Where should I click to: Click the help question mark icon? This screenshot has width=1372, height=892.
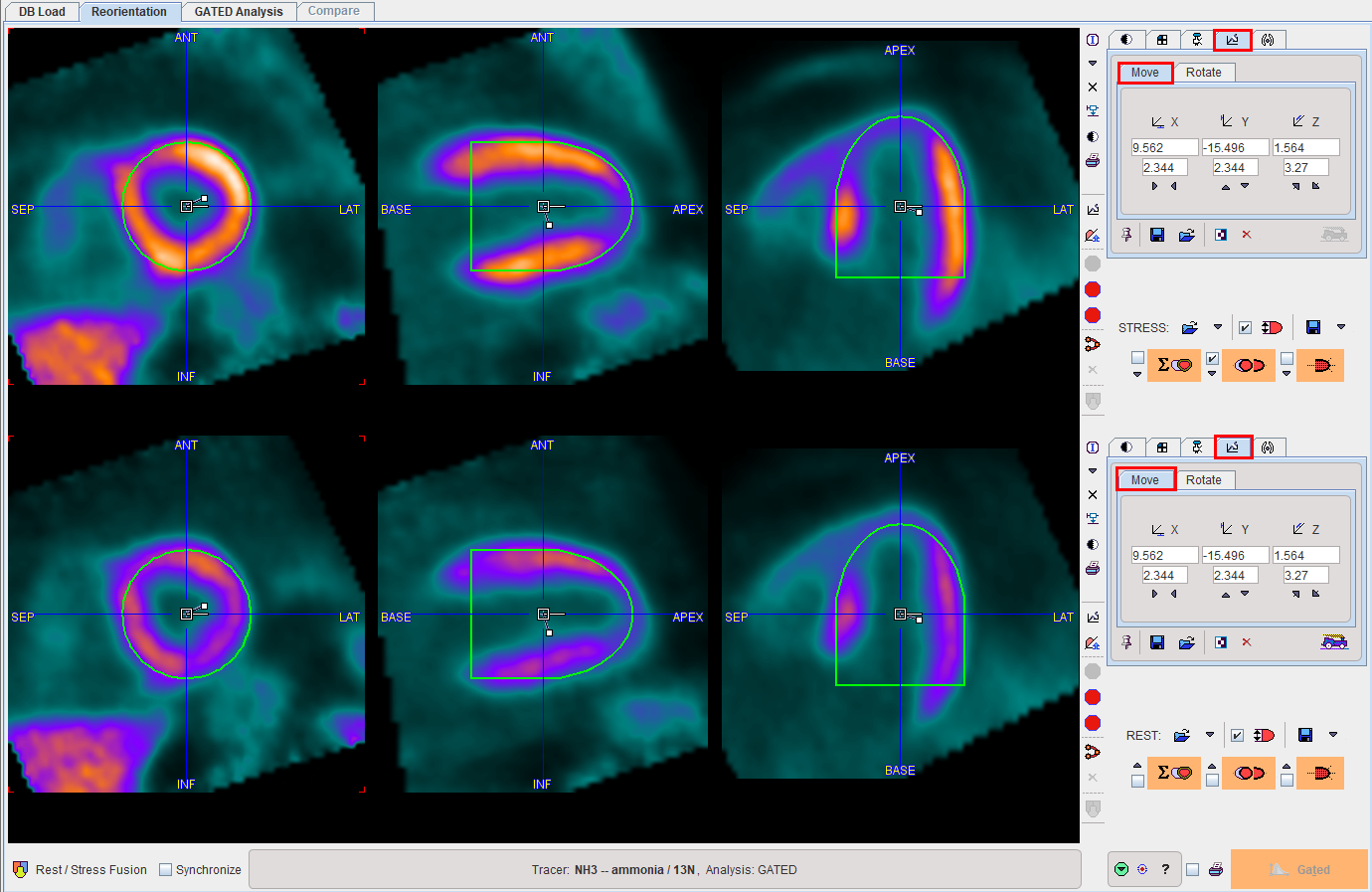[x=1165, y=869]
